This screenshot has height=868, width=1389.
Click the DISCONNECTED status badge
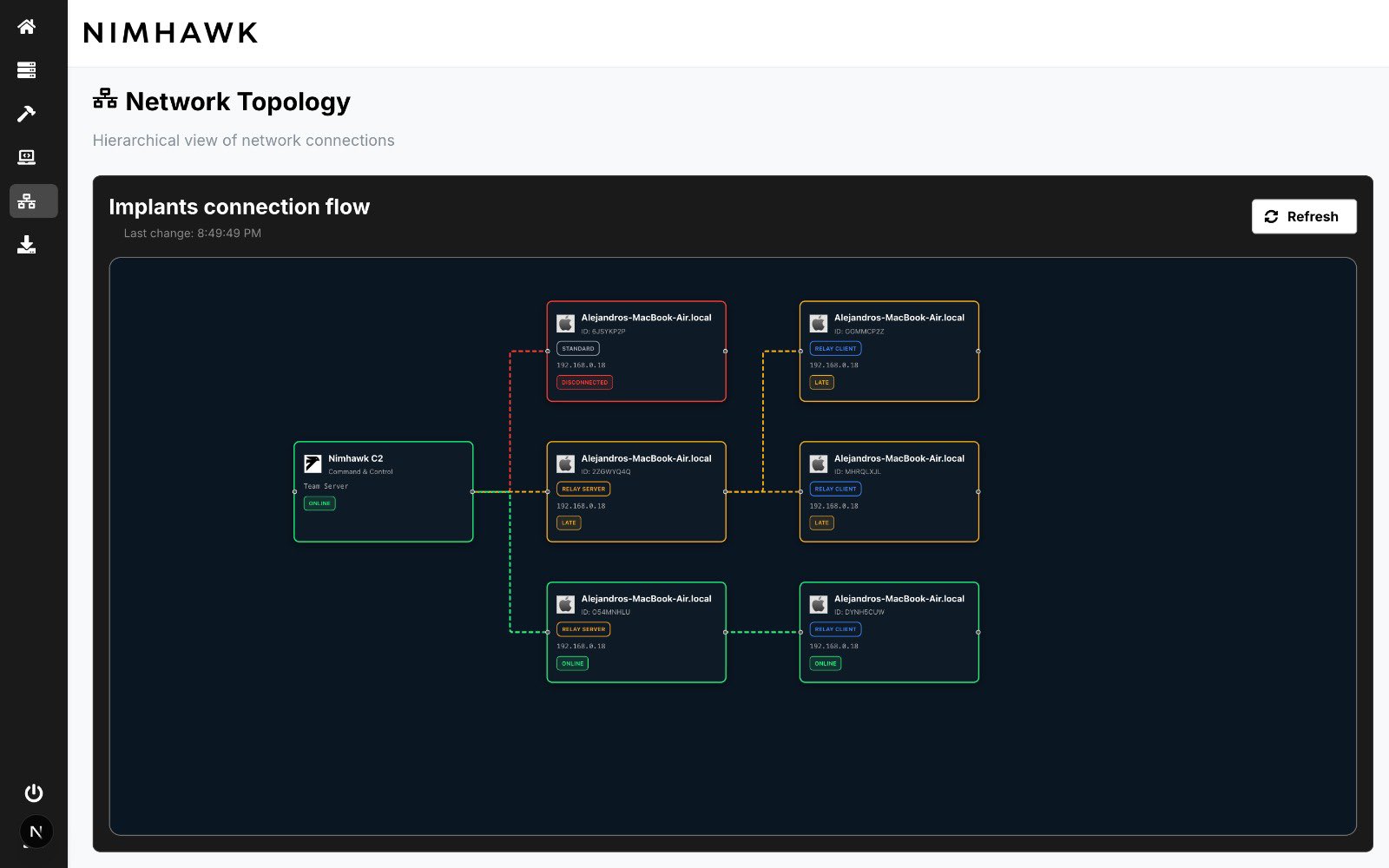[584, 382]
